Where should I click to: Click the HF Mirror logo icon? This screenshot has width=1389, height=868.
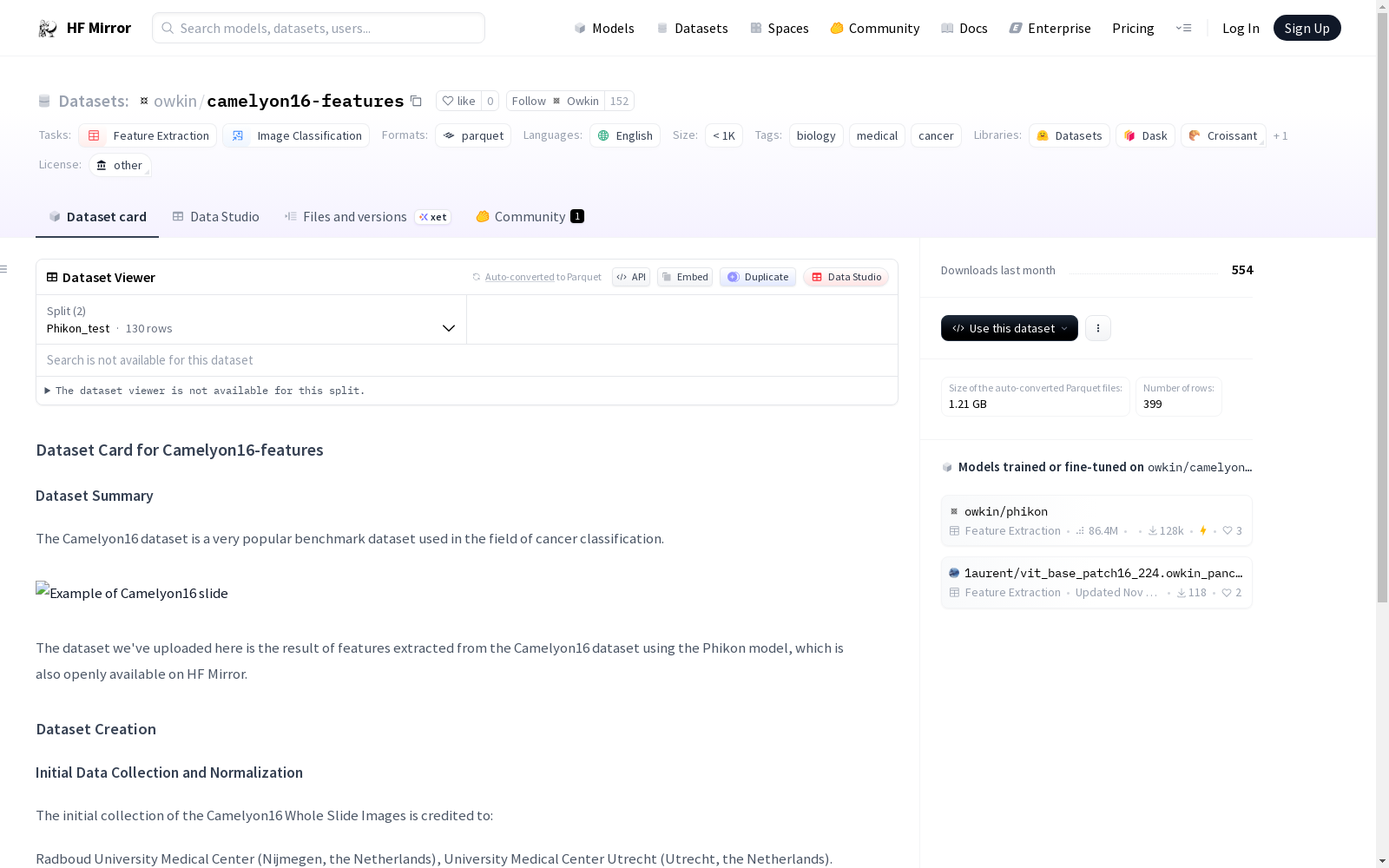point(48,28)
